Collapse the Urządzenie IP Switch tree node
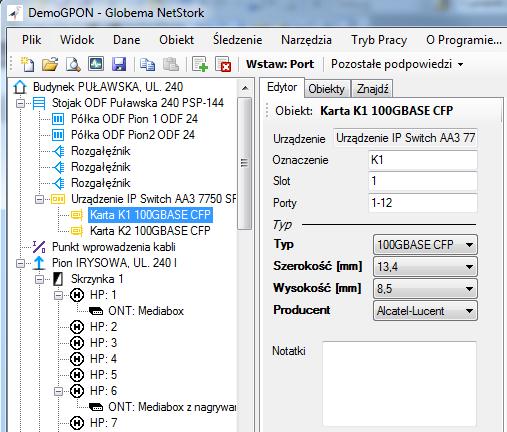The image size is (507, 432). [x=39, y=199]
